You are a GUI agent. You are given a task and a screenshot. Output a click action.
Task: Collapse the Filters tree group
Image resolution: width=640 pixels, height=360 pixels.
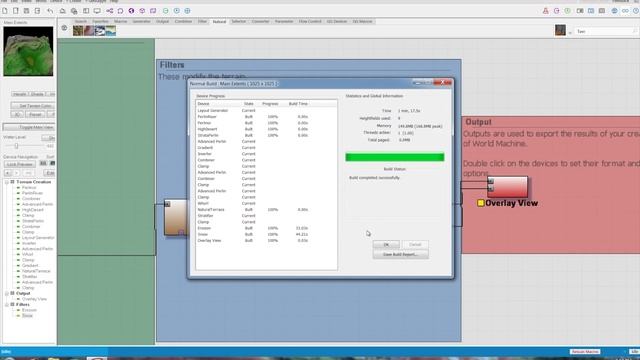[7, 304]
